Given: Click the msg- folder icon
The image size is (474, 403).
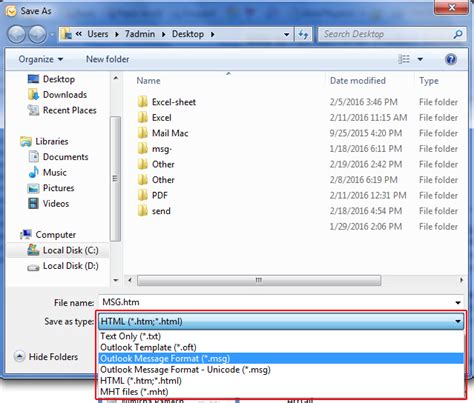Looking at the screenshot, I should click(x=143, y=148).
